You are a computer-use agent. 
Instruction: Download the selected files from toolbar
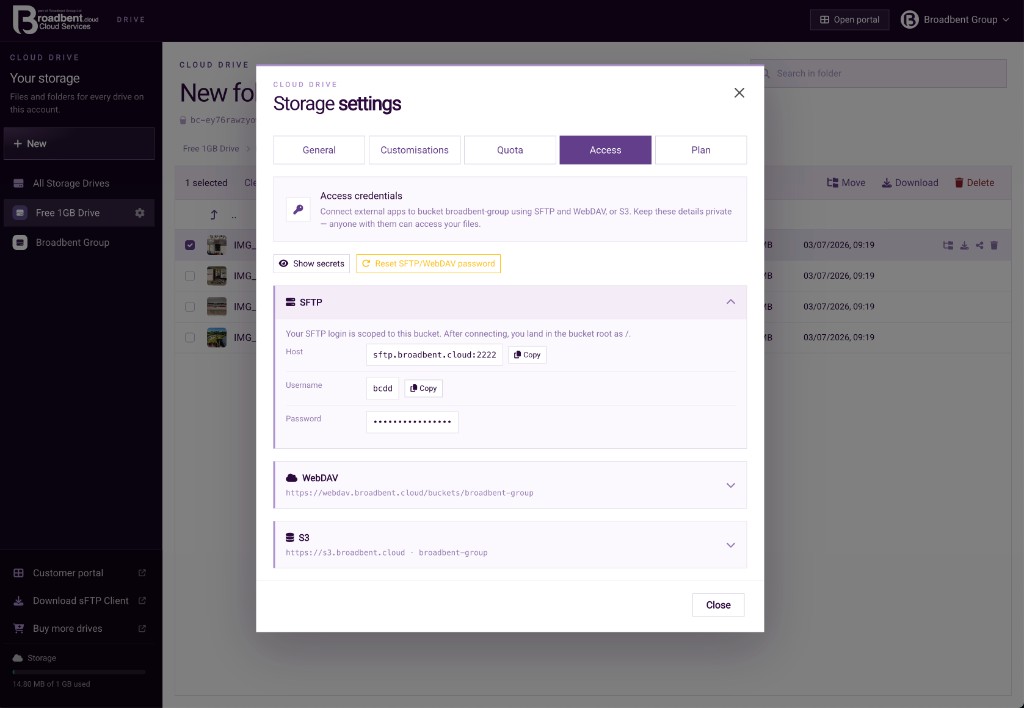pos(910,183)
